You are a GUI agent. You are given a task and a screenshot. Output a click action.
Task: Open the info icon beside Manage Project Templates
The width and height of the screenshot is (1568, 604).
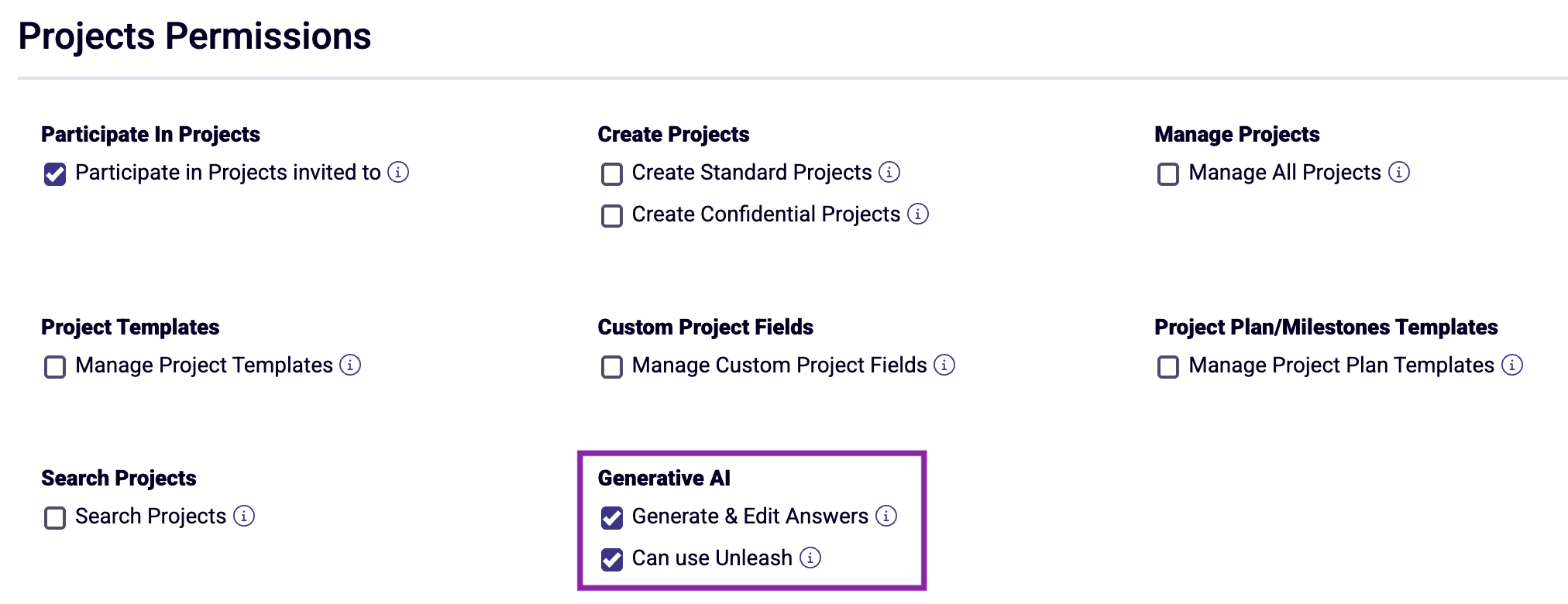[x=351, y=365]
